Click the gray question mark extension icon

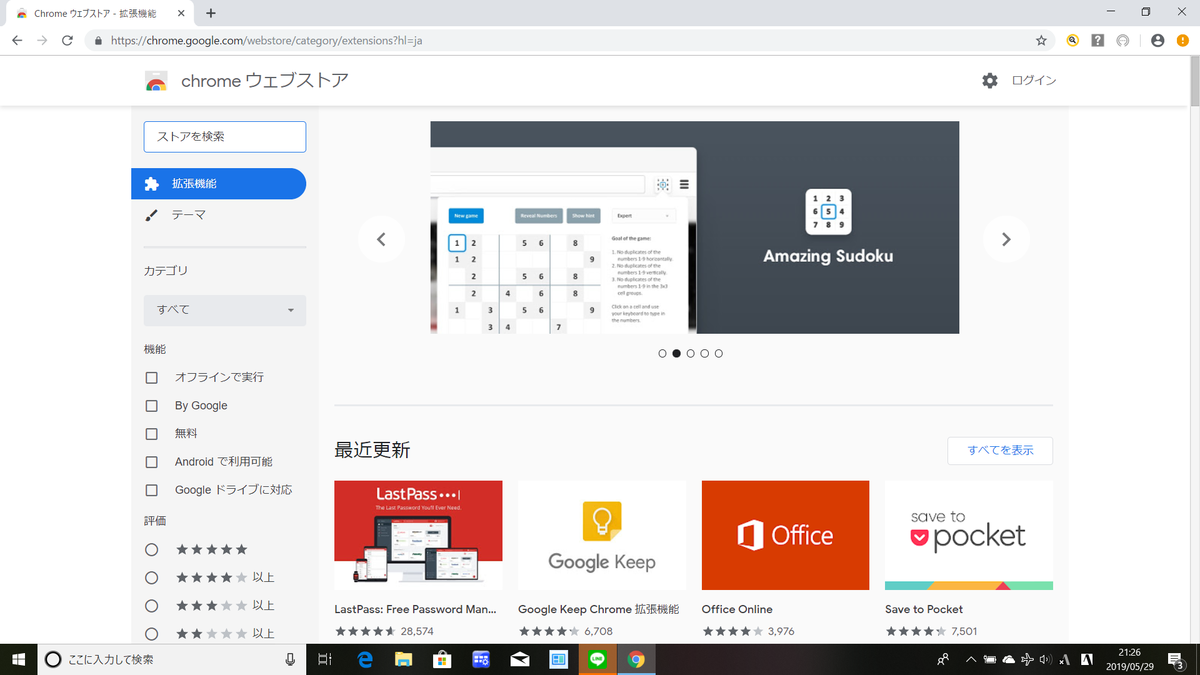pos(1098,41)
